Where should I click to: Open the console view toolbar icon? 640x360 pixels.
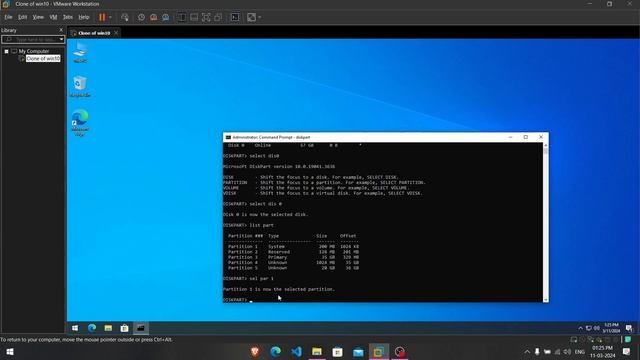[235, 17]
